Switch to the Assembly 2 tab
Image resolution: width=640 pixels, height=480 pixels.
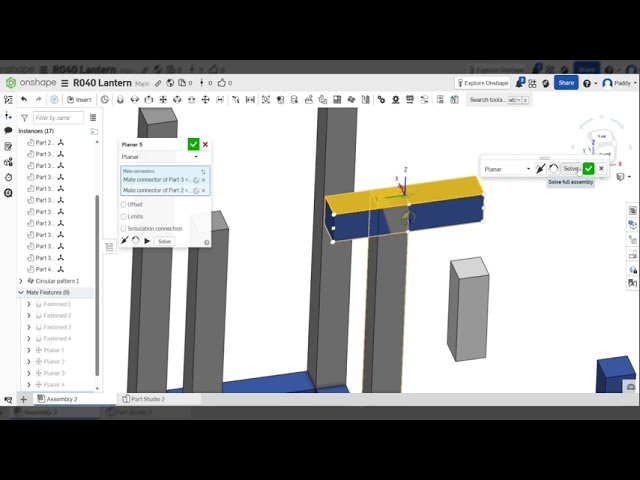click(x=62, y=399)
